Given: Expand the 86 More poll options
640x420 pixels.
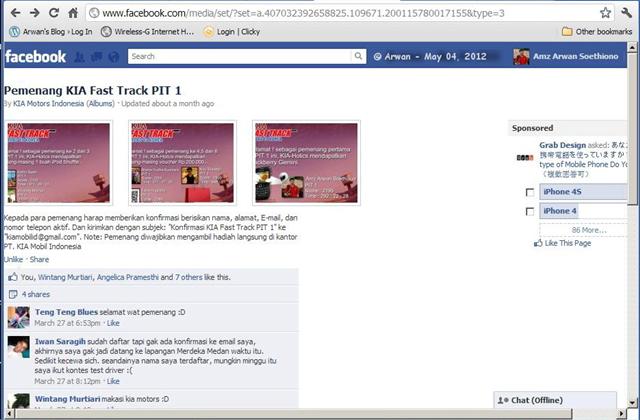Looking at the screenshot, I should click(588, 230).
